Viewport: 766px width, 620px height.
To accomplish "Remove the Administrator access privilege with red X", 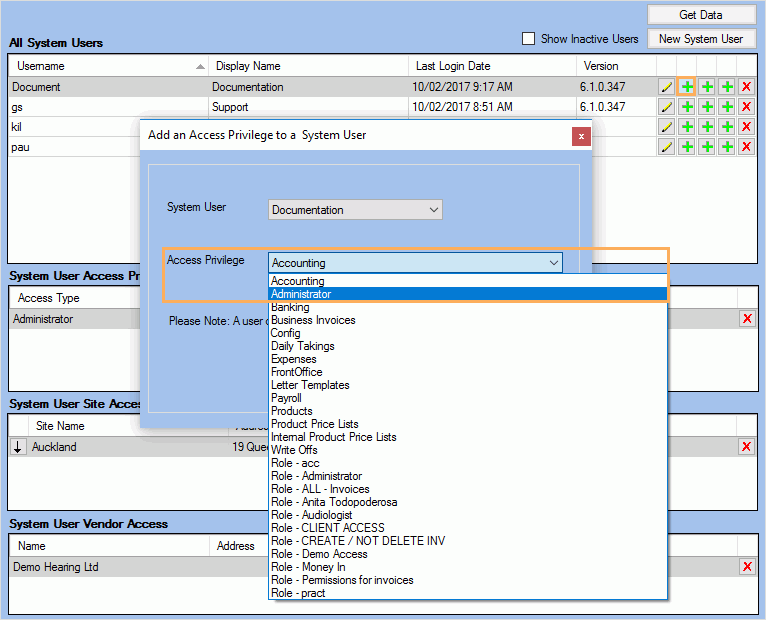I will tap(746, 319).
